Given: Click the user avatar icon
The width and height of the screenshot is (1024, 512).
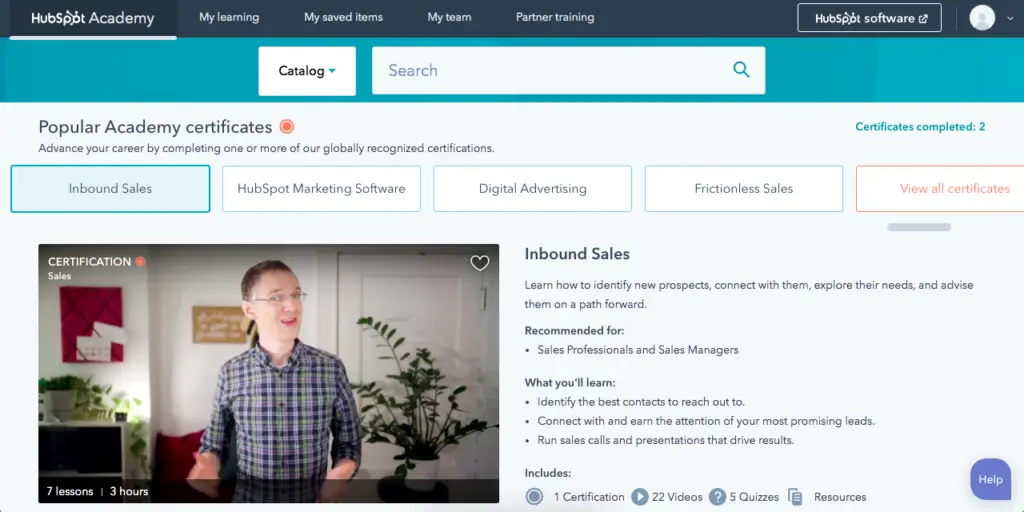Looking at the screenshot, I should pyautogui.click(x=982, y=18).
